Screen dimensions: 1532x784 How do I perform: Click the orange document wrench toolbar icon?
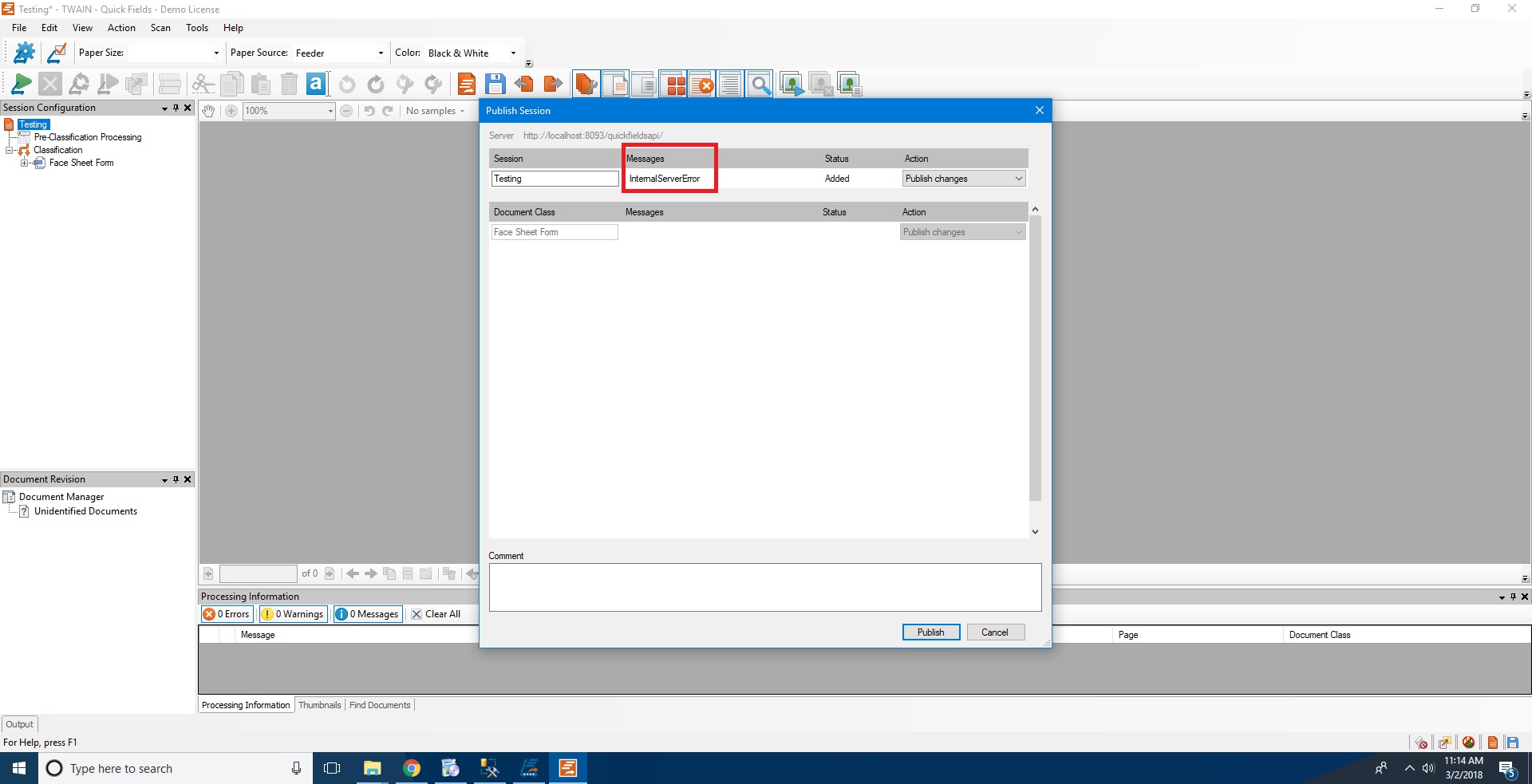tap(586, 84)
